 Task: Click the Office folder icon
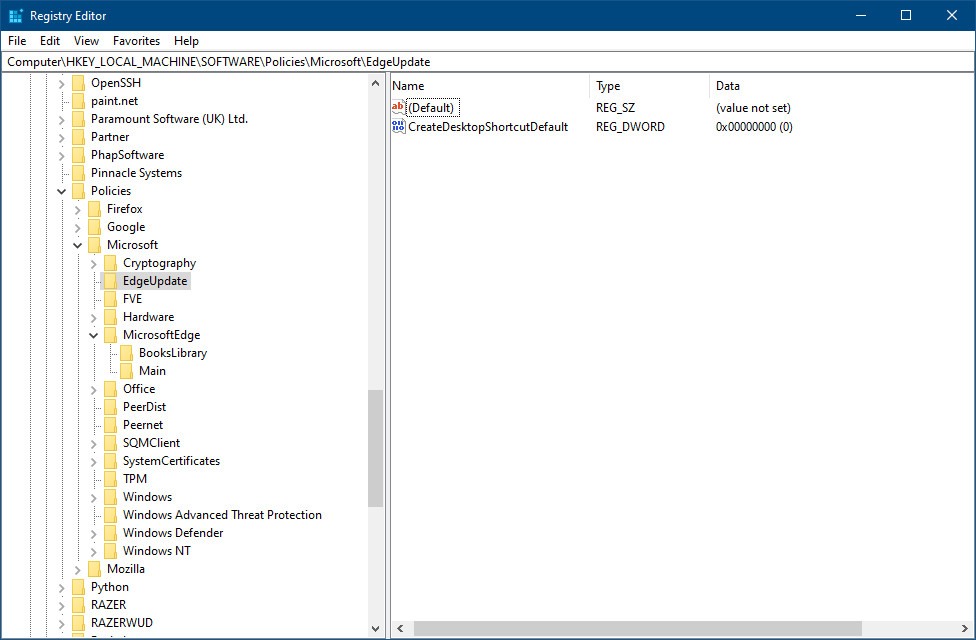[x=111, y=390]
